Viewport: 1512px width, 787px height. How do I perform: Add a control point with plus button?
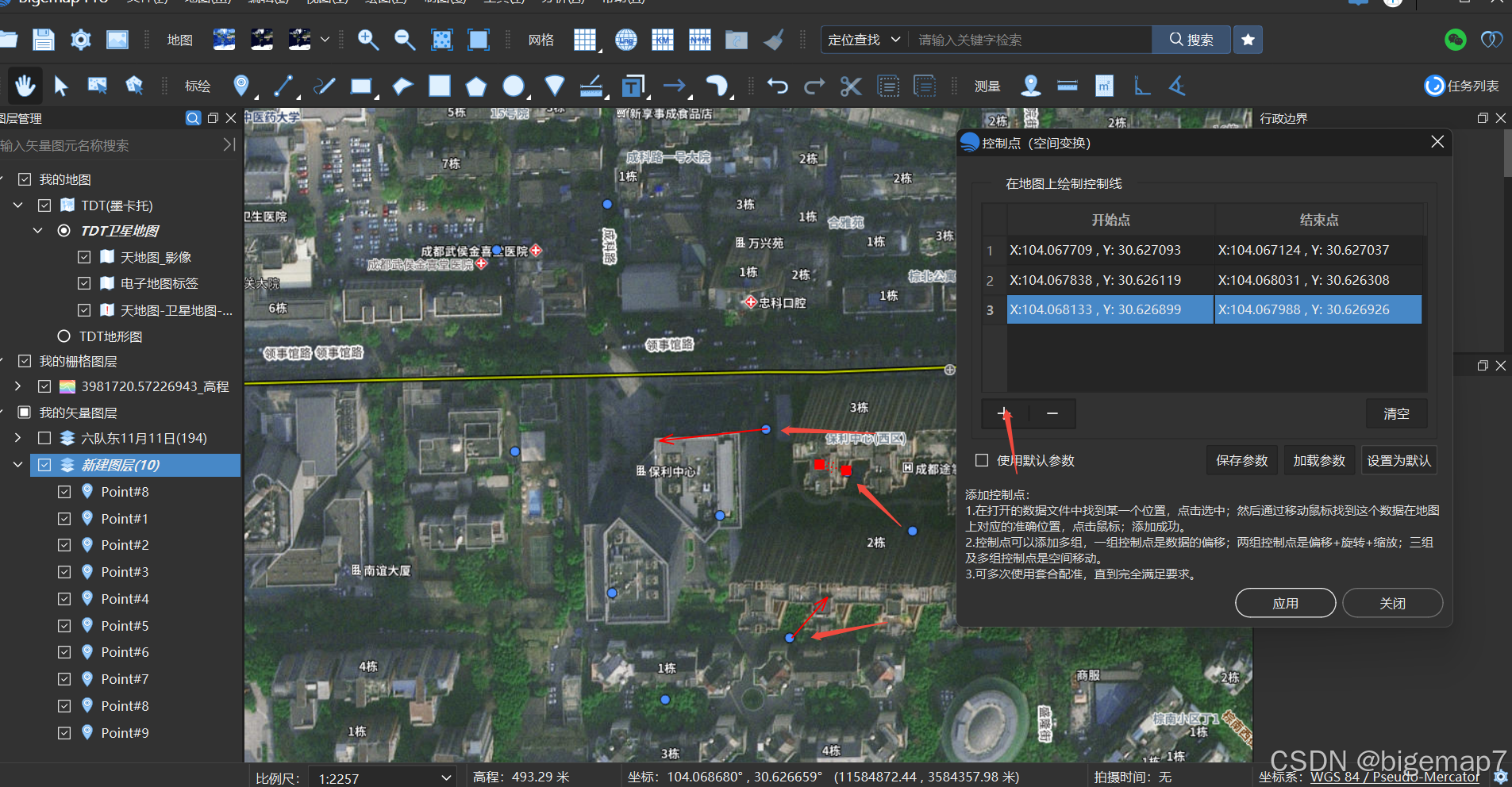[1004, 413]
